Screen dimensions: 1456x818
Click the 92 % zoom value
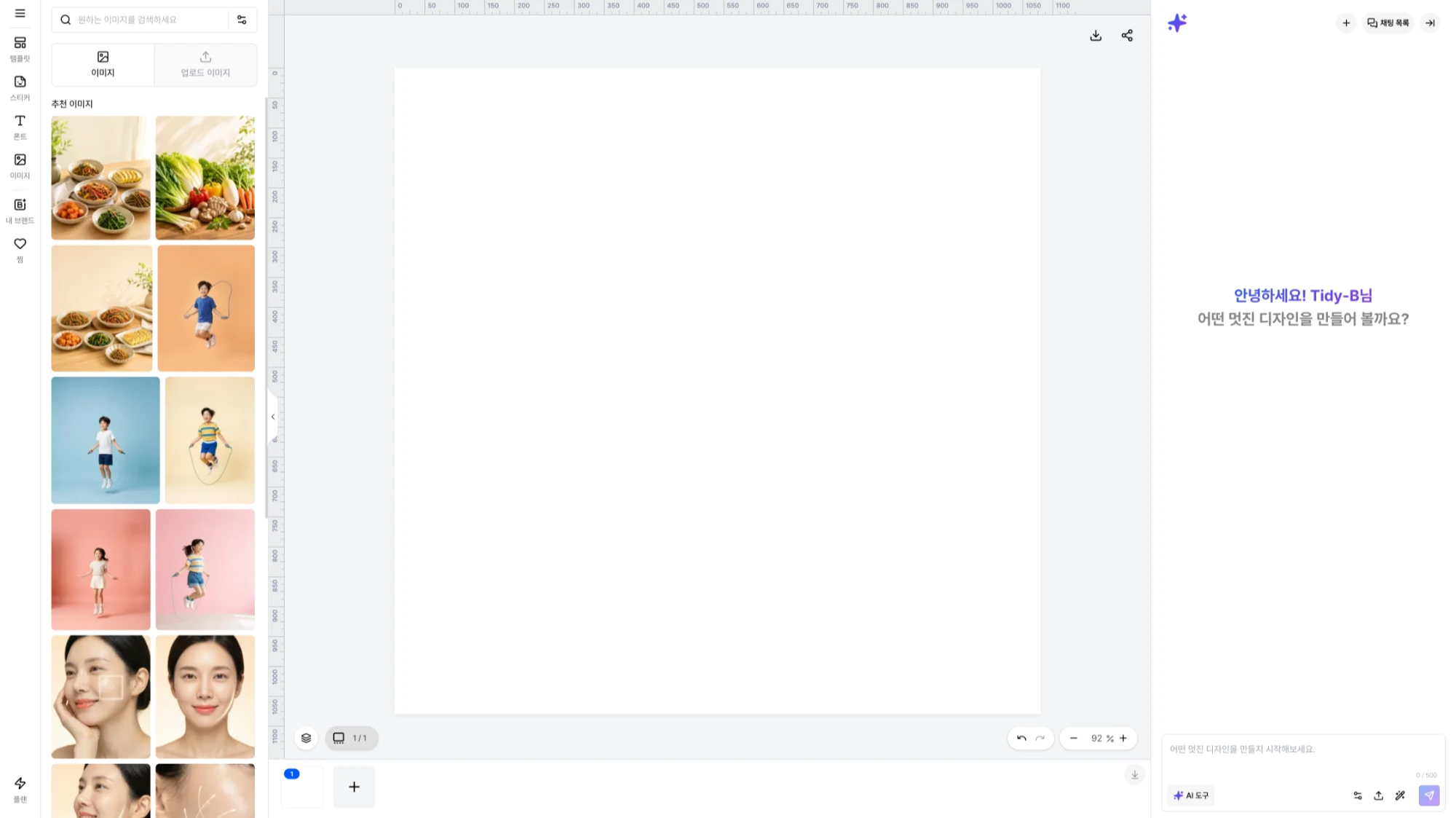1101,738
